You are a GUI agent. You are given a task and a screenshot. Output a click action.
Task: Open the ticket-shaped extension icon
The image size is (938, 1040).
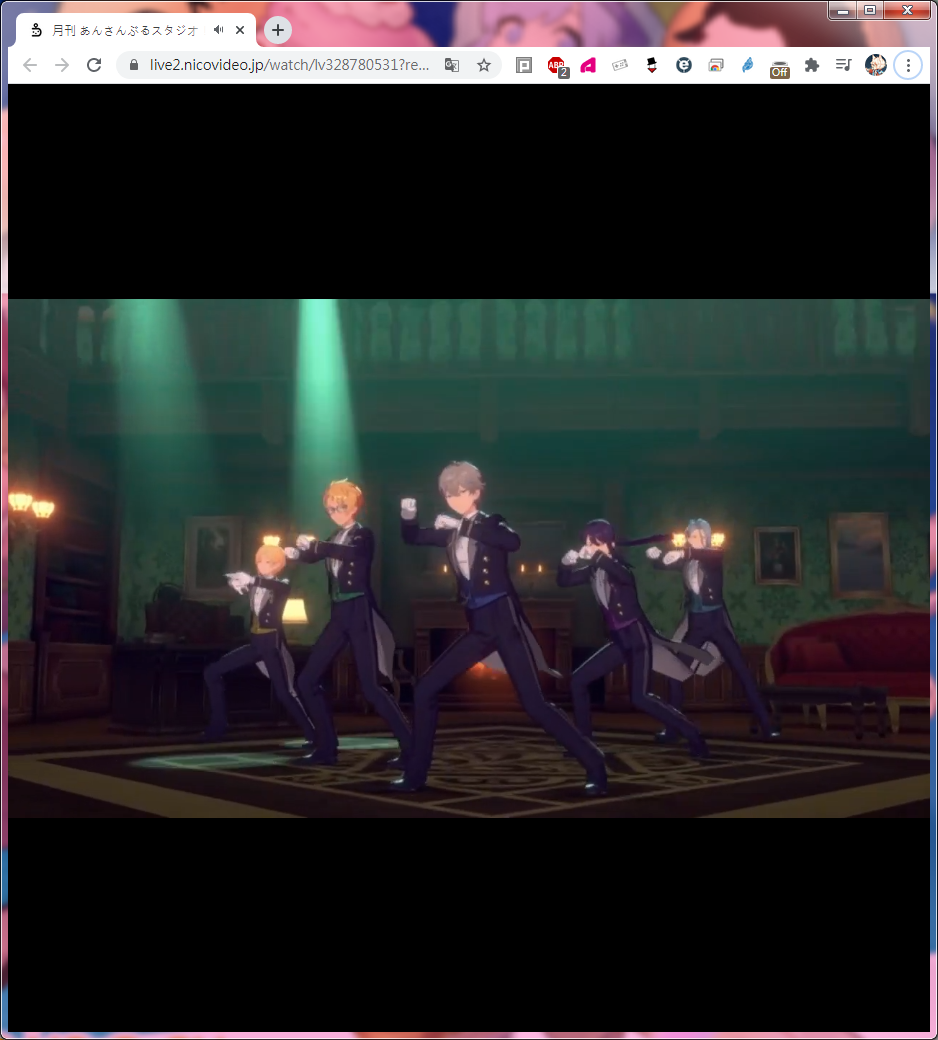pos(620,65)
